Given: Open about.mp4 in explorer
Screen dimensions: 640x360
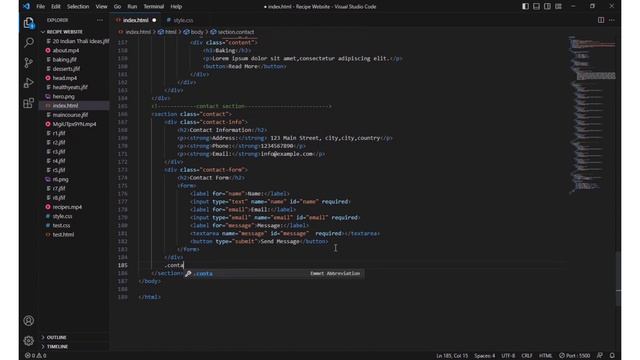Looking at the screenshot, I should 66,51.
